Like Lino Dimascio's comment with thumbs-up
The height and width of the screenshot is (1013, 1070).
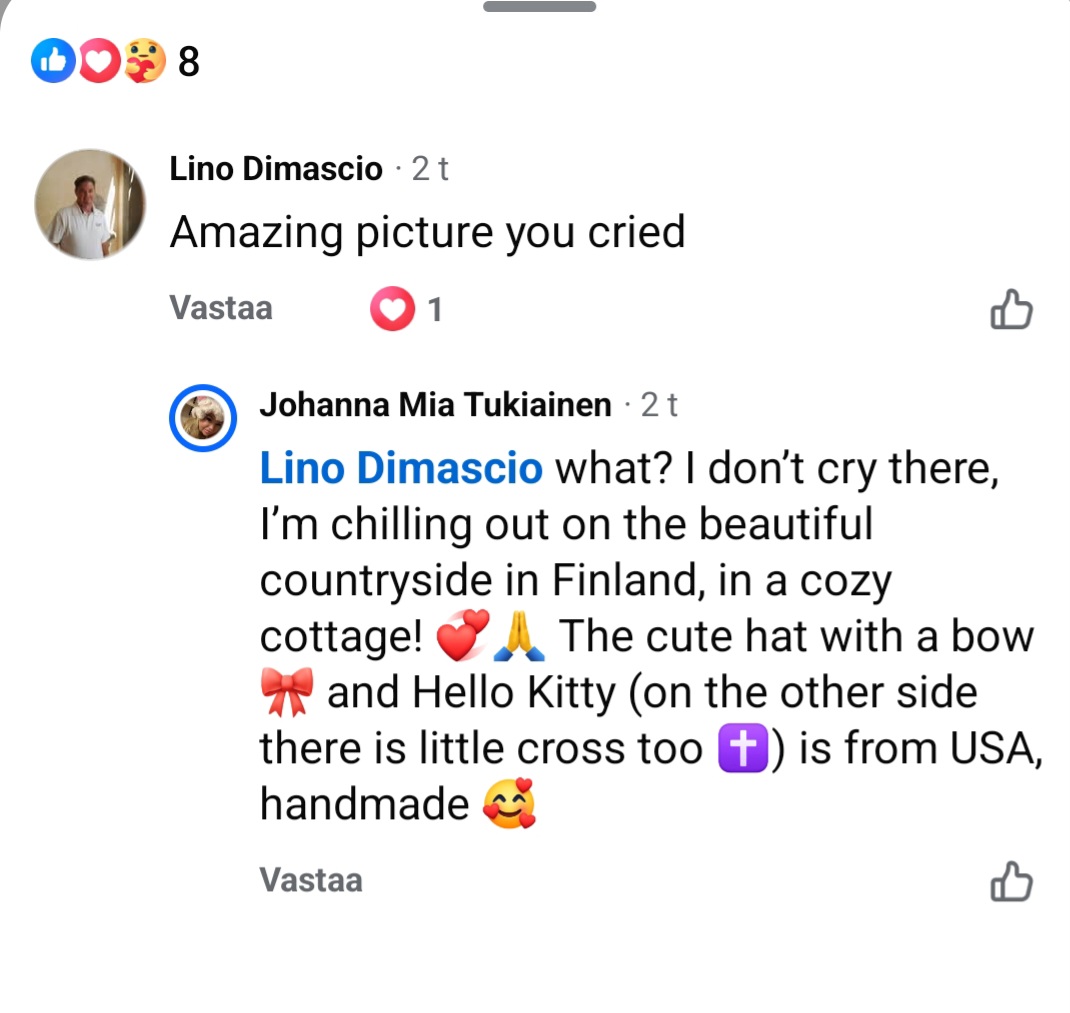tap(1011, 310)
